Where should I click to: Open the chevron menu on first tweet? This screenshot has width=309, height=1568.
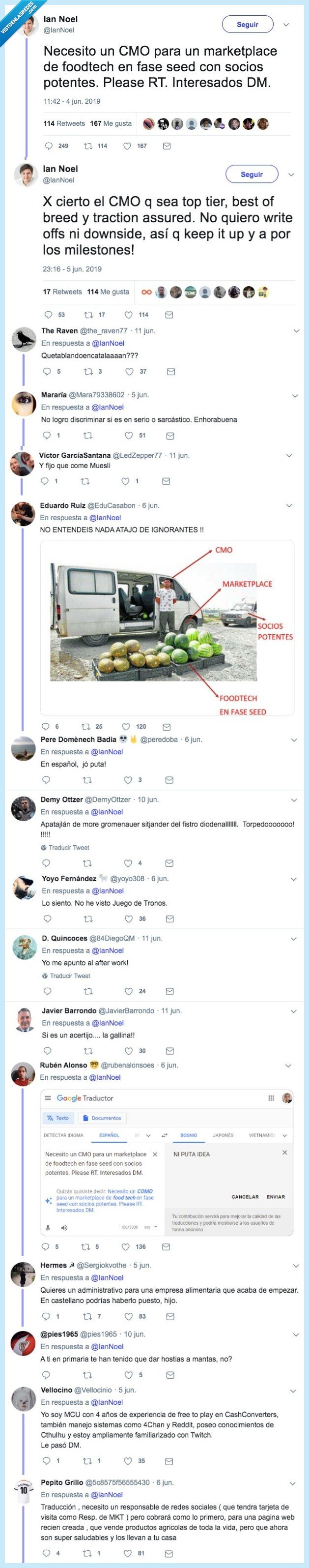tap(286, 25)
